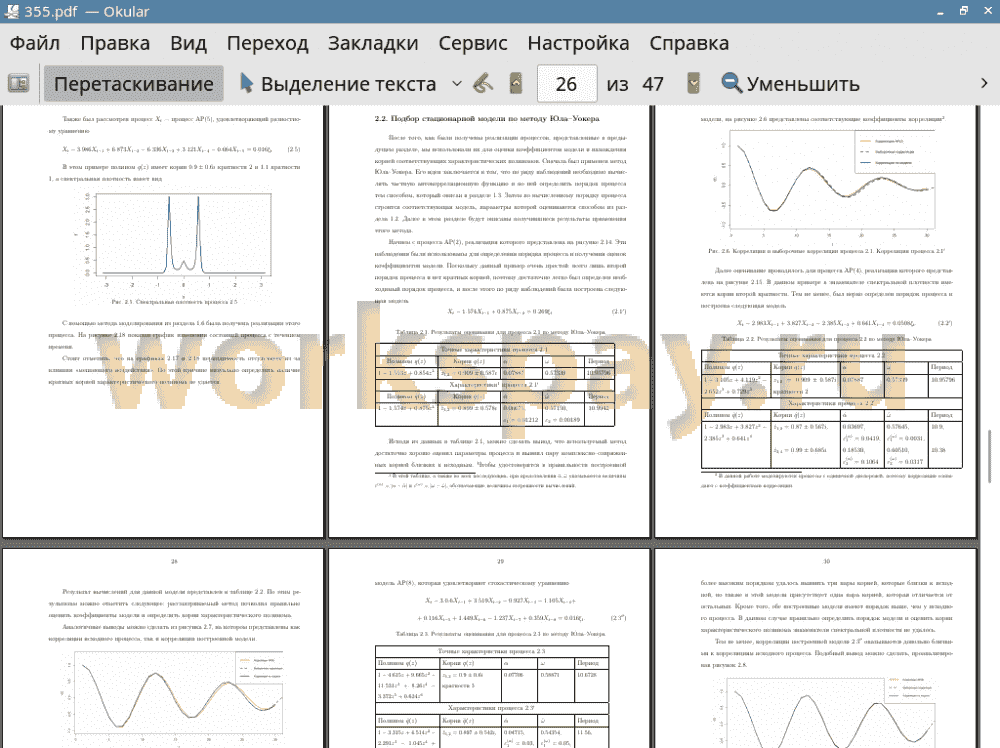Click section heading 2.2 Юла–Уокера
The width and height of the screenshot is (1000, 748).
(x=487, y=118)
